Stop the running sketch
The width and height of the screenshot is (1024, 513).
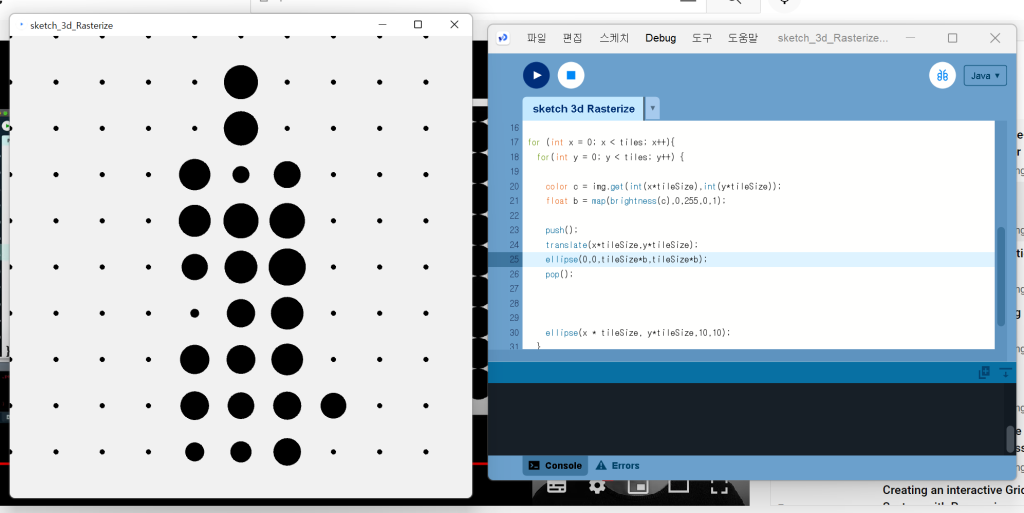tap(571, 75)
